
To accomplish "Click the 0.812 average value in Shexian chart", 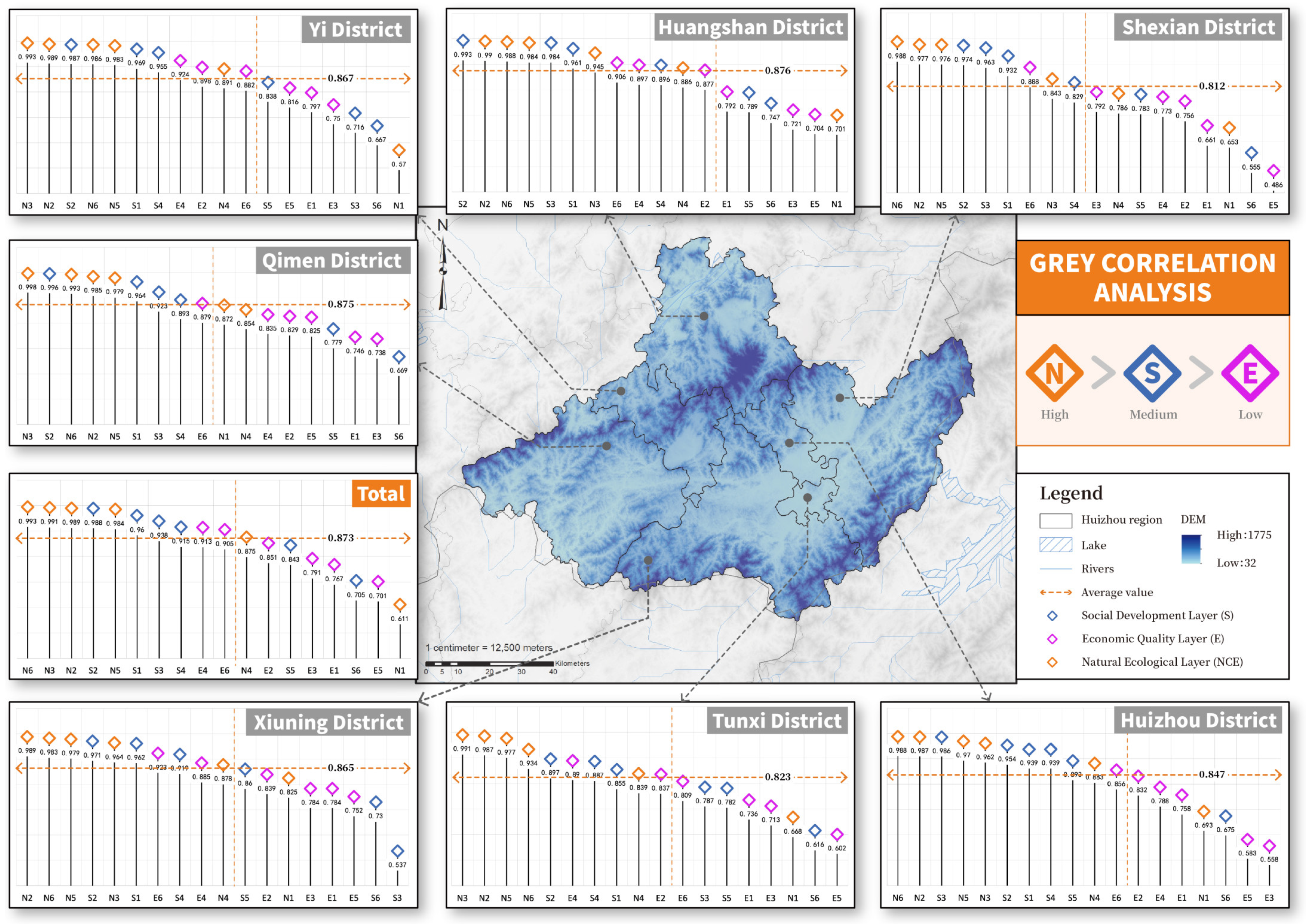I will (x=1211, y=86).
